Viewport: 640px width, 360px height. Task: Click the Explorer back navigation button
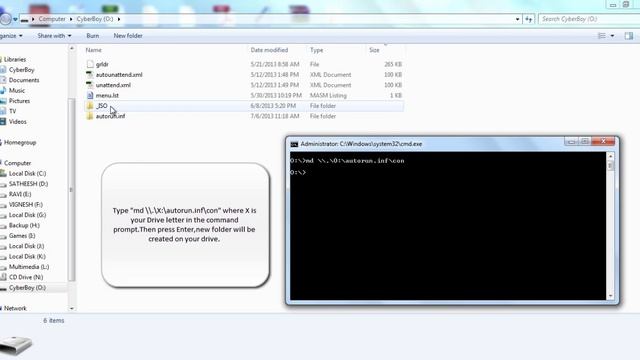click(5, 19)
